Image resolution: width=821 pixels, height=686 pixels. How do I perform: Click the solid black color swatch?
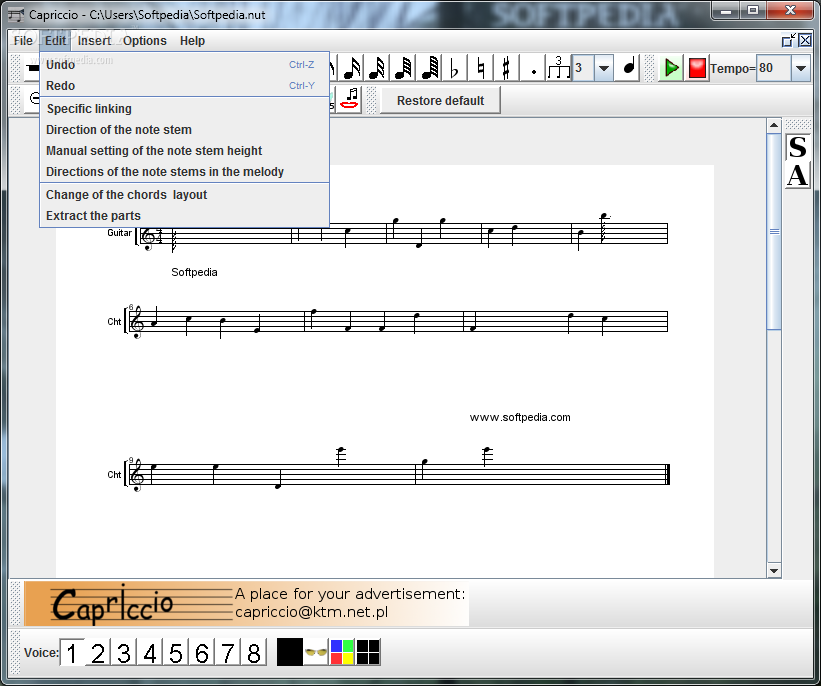pos(290,652)
